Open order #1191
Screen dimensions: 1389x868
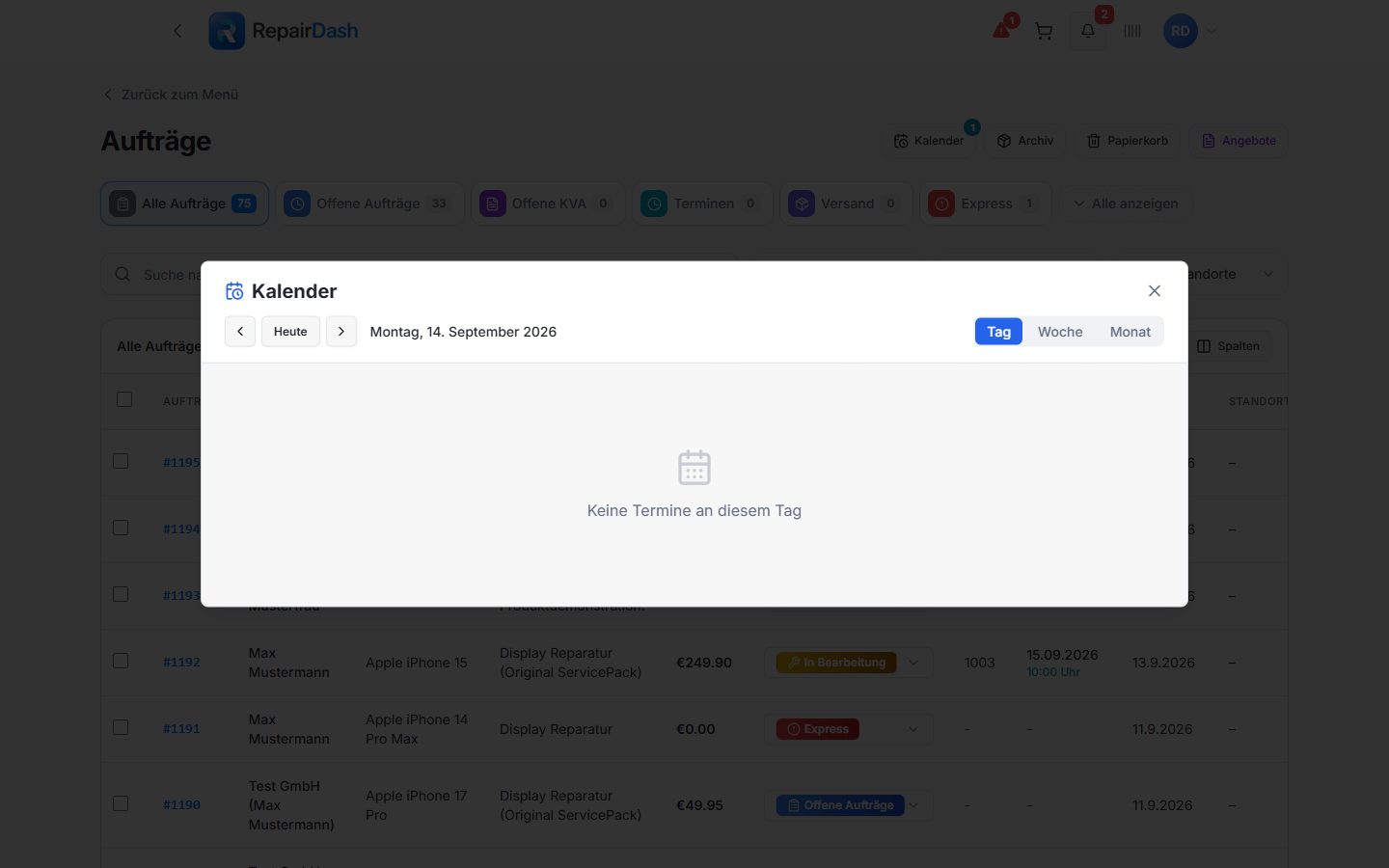(x=181, y=729)
